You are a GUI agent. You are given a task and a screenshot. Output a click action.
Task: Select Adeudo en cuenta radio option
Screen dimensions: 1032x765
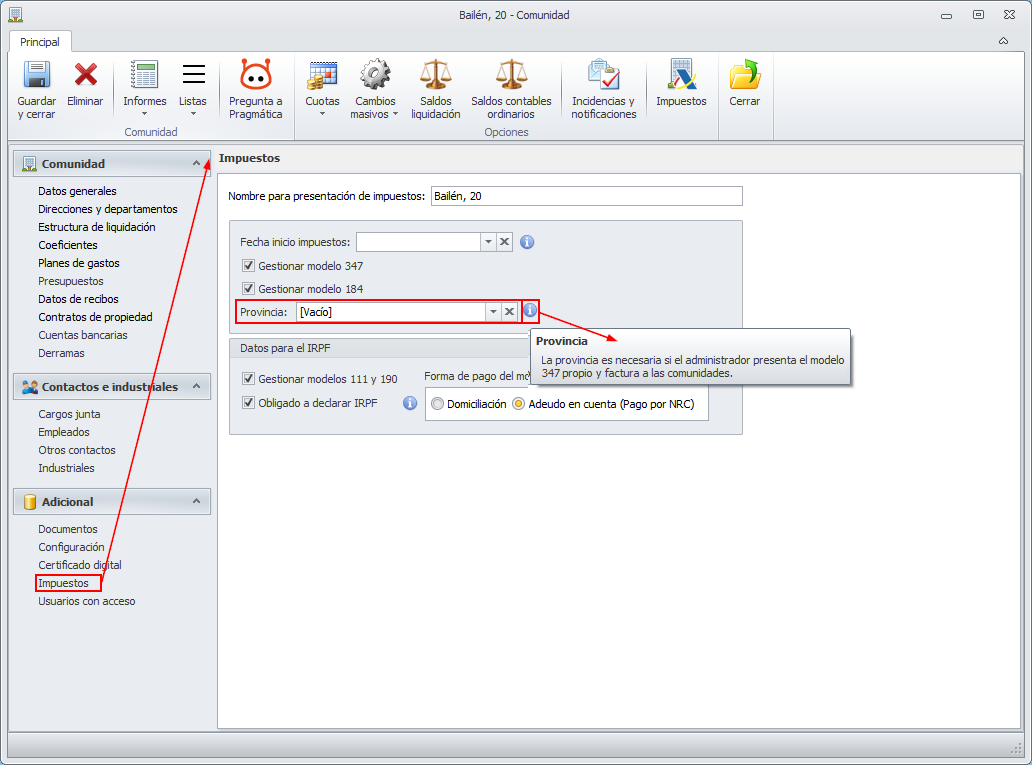click(x=519, y=404)
